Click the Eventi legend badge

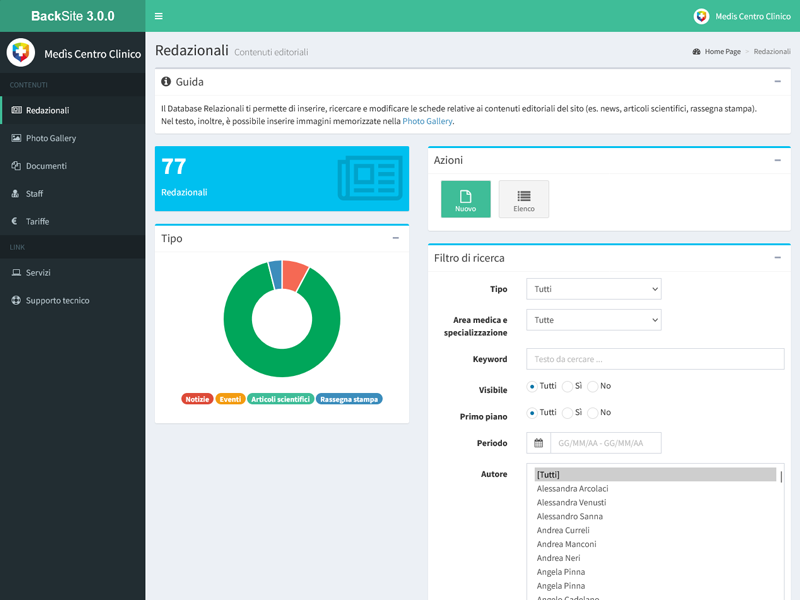pos(230,399)
